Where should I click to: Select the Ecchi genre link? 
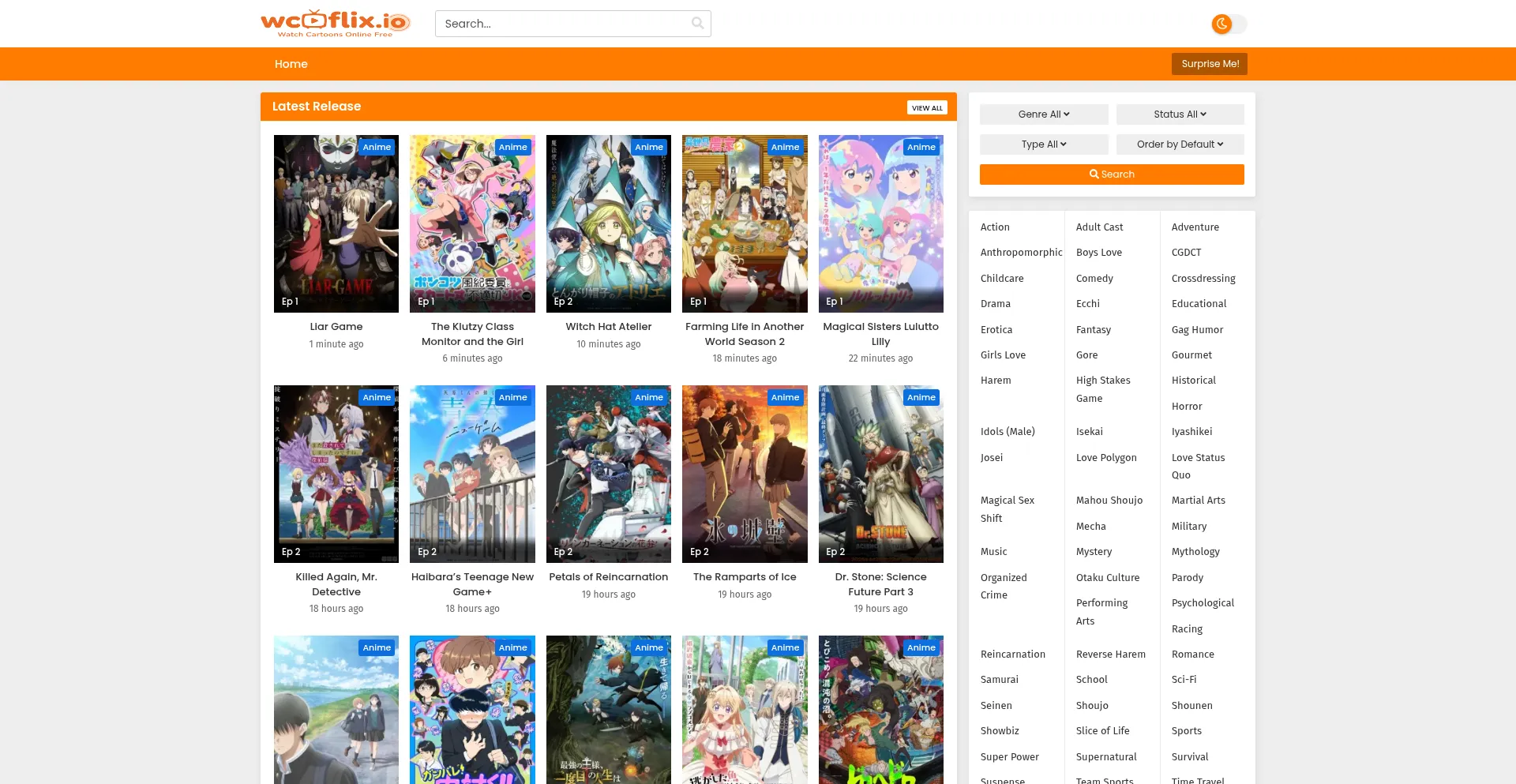tap(1087, 304)
